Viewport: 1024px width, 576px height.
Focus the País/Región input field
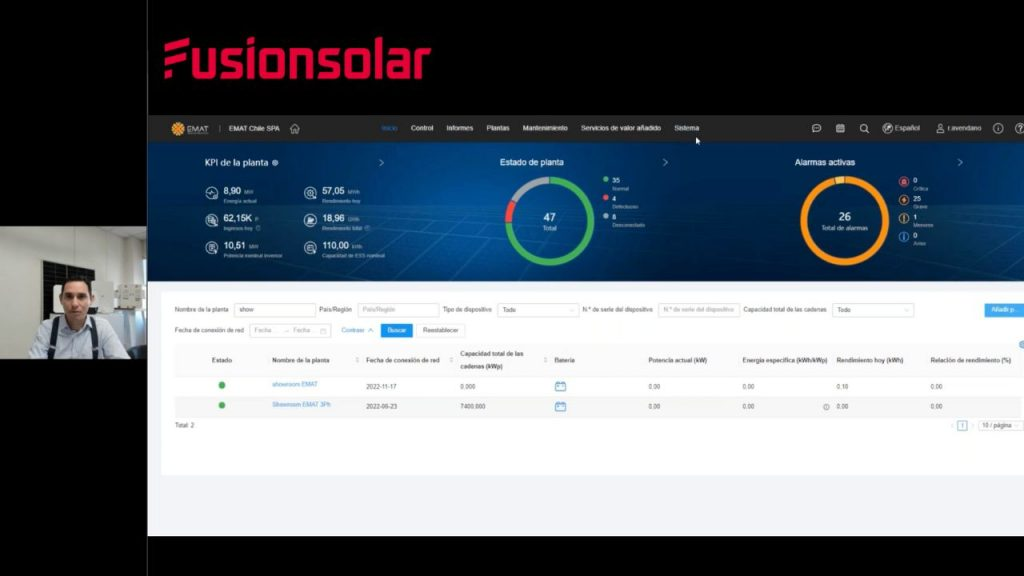pos(398,310)
